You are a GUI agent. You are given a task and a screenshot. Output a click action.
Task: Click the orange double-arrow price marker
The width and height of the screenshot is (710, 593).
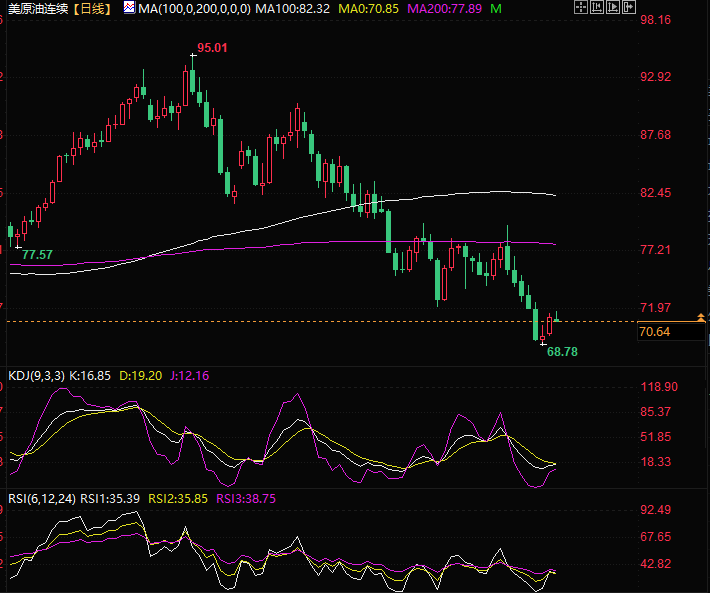[x=700, y=317]
